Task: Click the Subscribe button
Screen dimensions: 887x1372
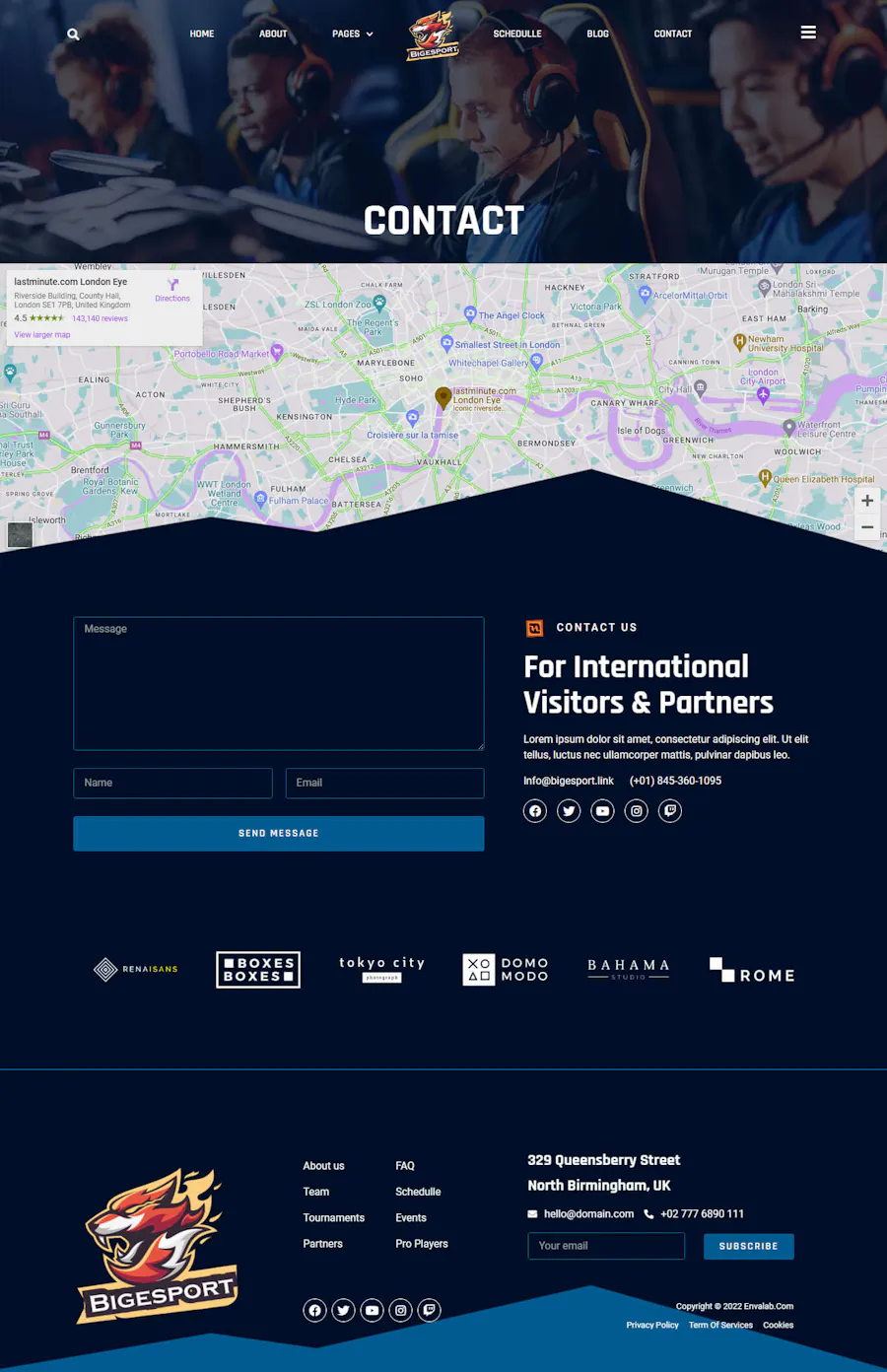Action: tap(749, 1247)
